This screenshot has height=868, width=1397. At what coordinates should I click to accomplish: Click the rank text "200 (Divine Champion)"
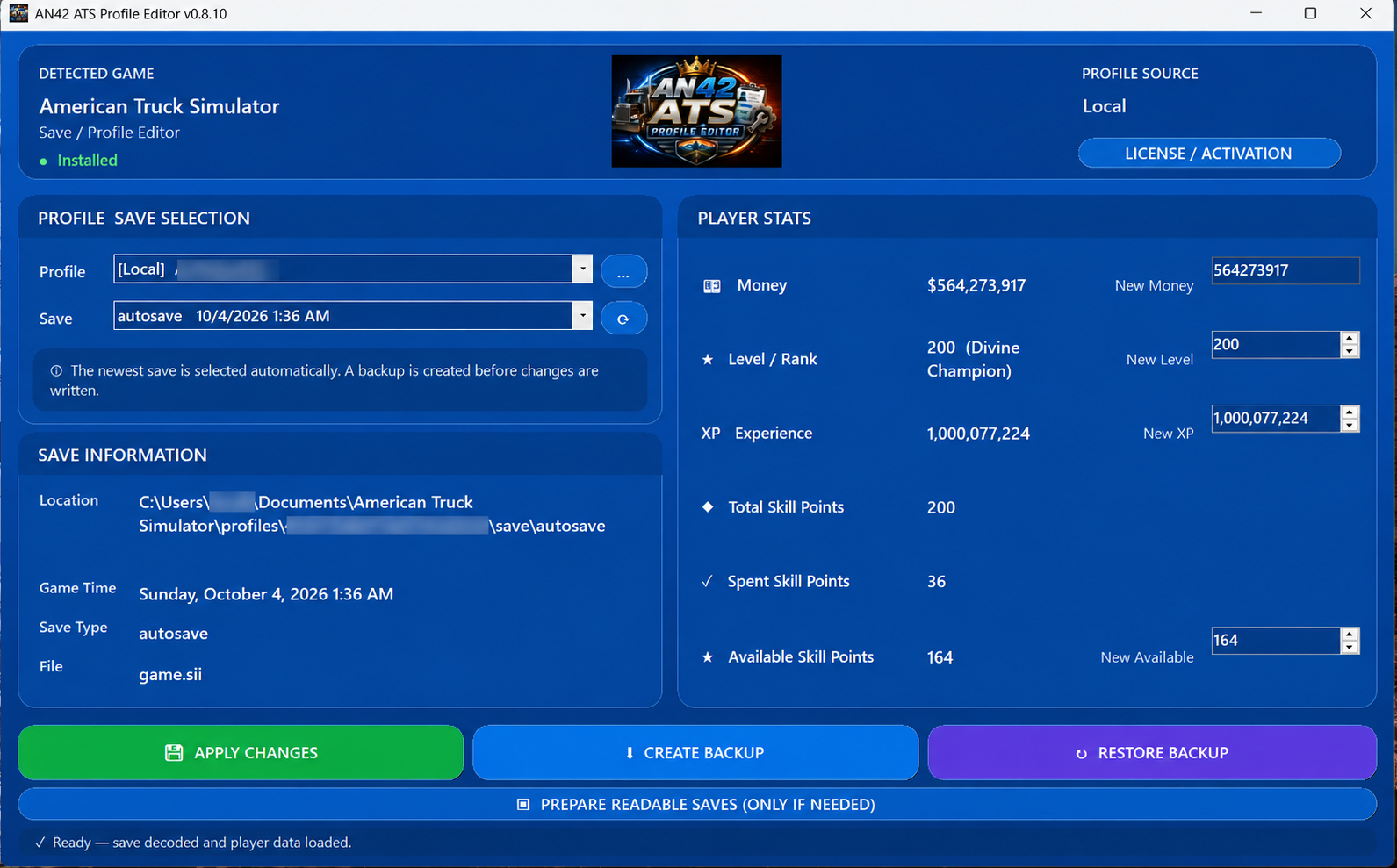click(x=974, y=359)
